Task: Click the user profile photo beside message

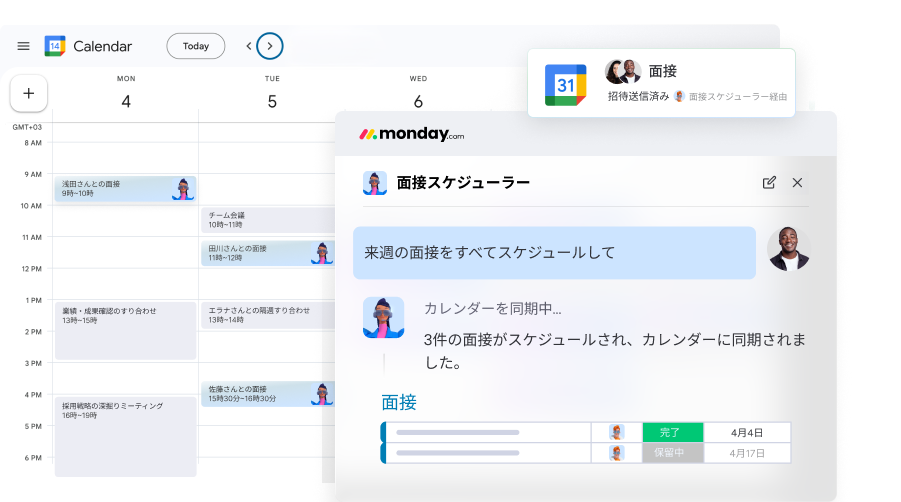Action: [x=788, y=249]
